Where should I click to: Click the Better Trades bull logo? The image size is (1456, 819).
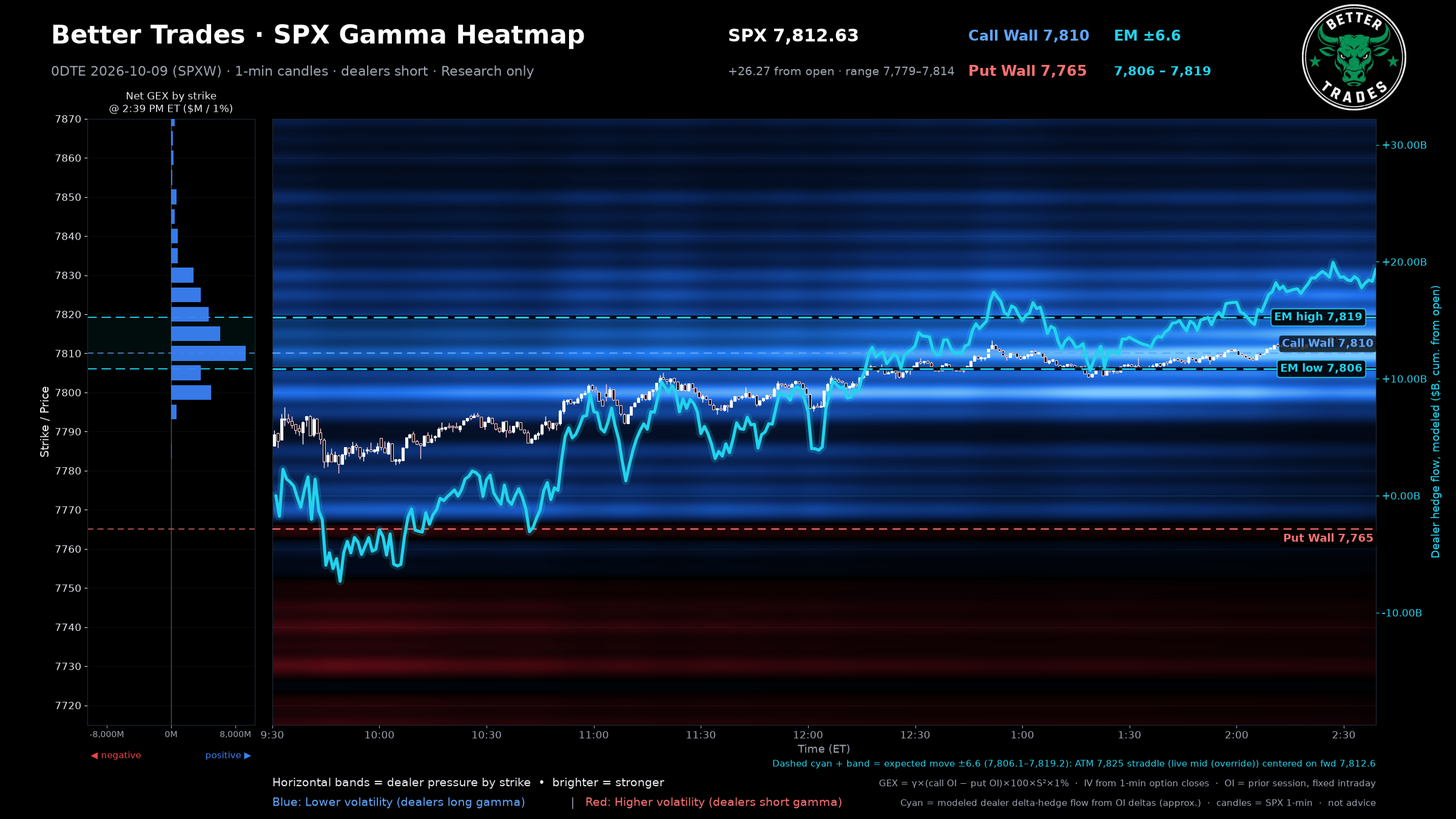coord(1353,58)
